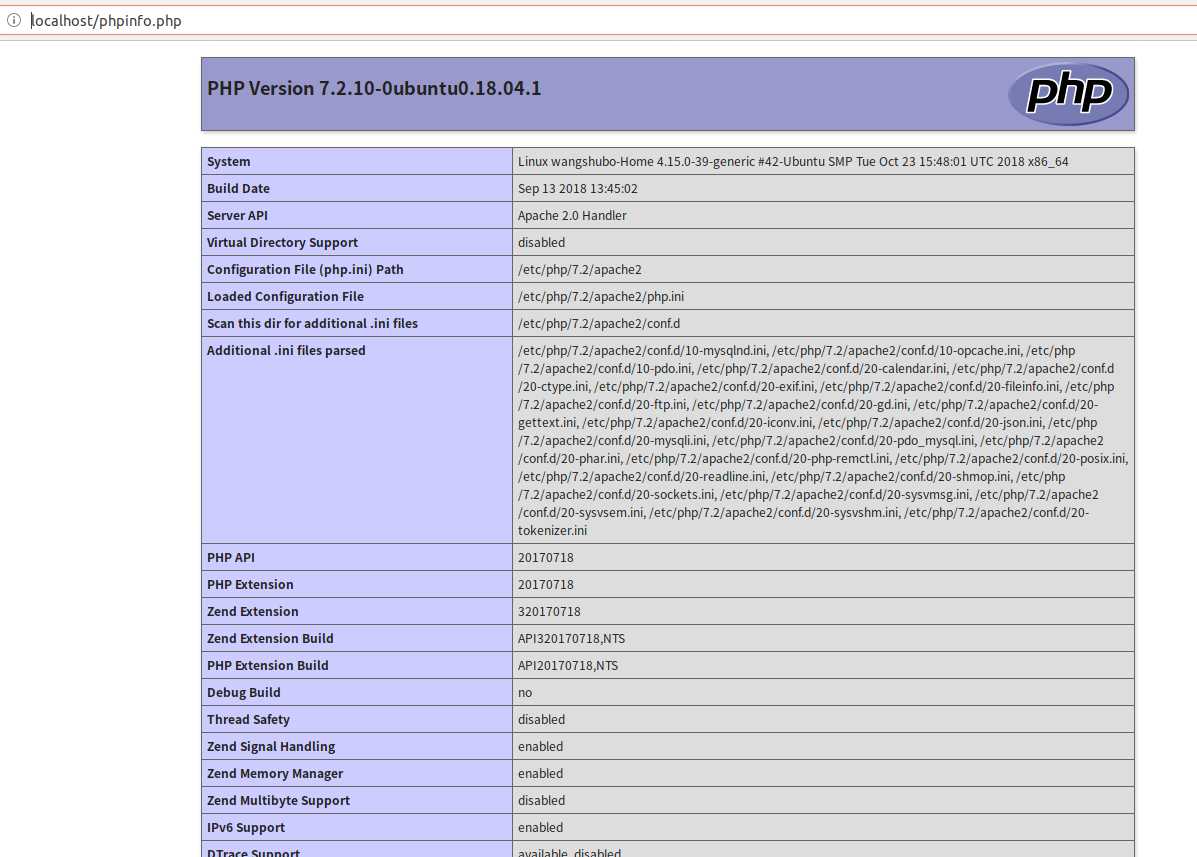Select the no value for Debug Build
This screenshot has width=1197, height=857.
tap(525, 693)
